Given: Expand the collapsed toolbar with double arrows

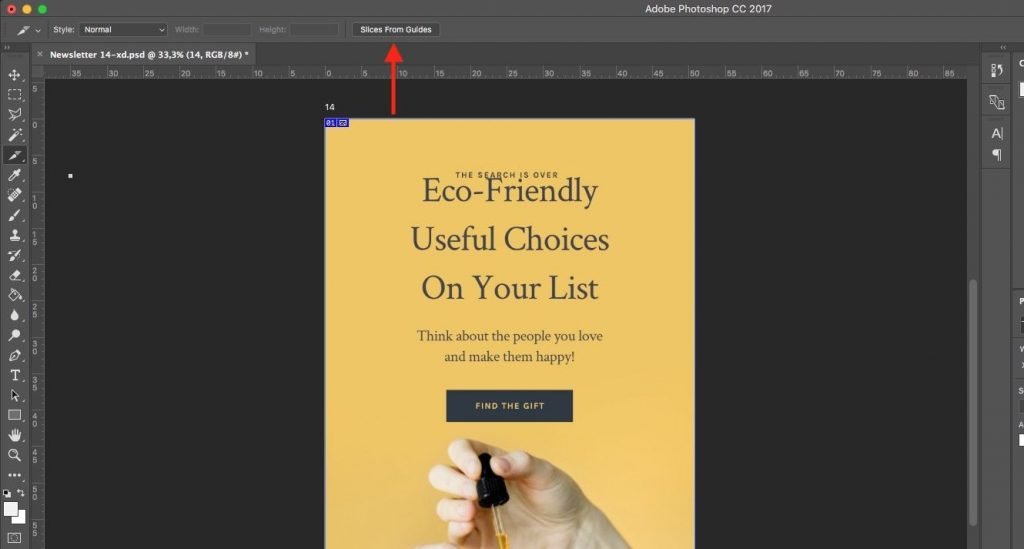Looking at the screenshot, I should pos(8,48).
